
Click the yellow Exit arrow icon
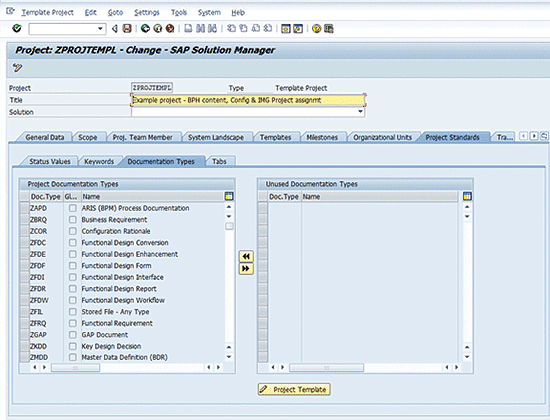click(157, 28)
